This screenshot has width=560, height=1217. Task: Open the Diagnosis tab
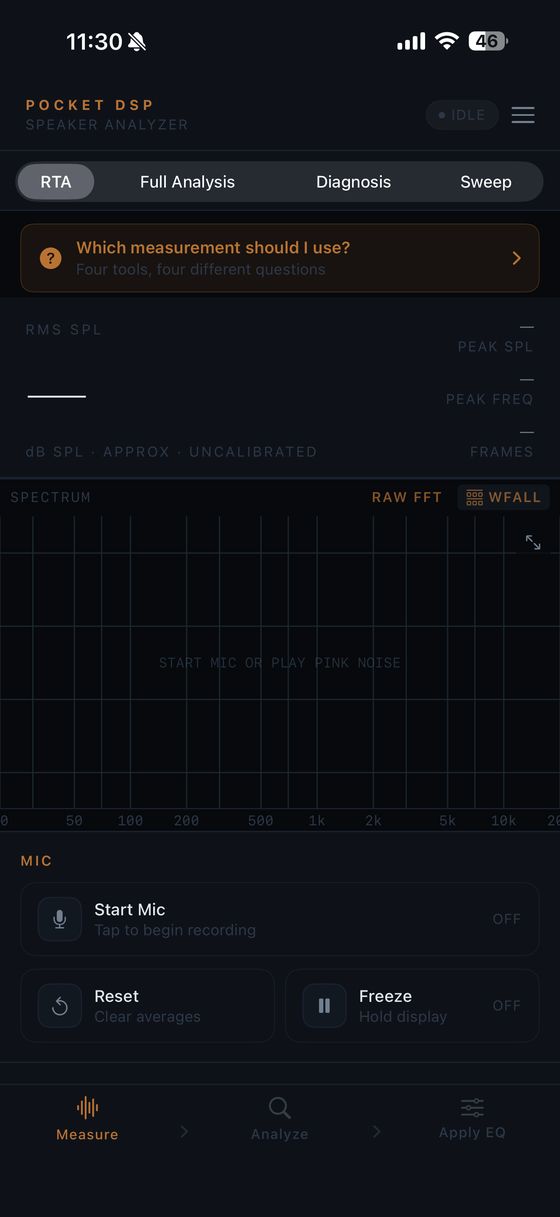(x=353, y=182)
